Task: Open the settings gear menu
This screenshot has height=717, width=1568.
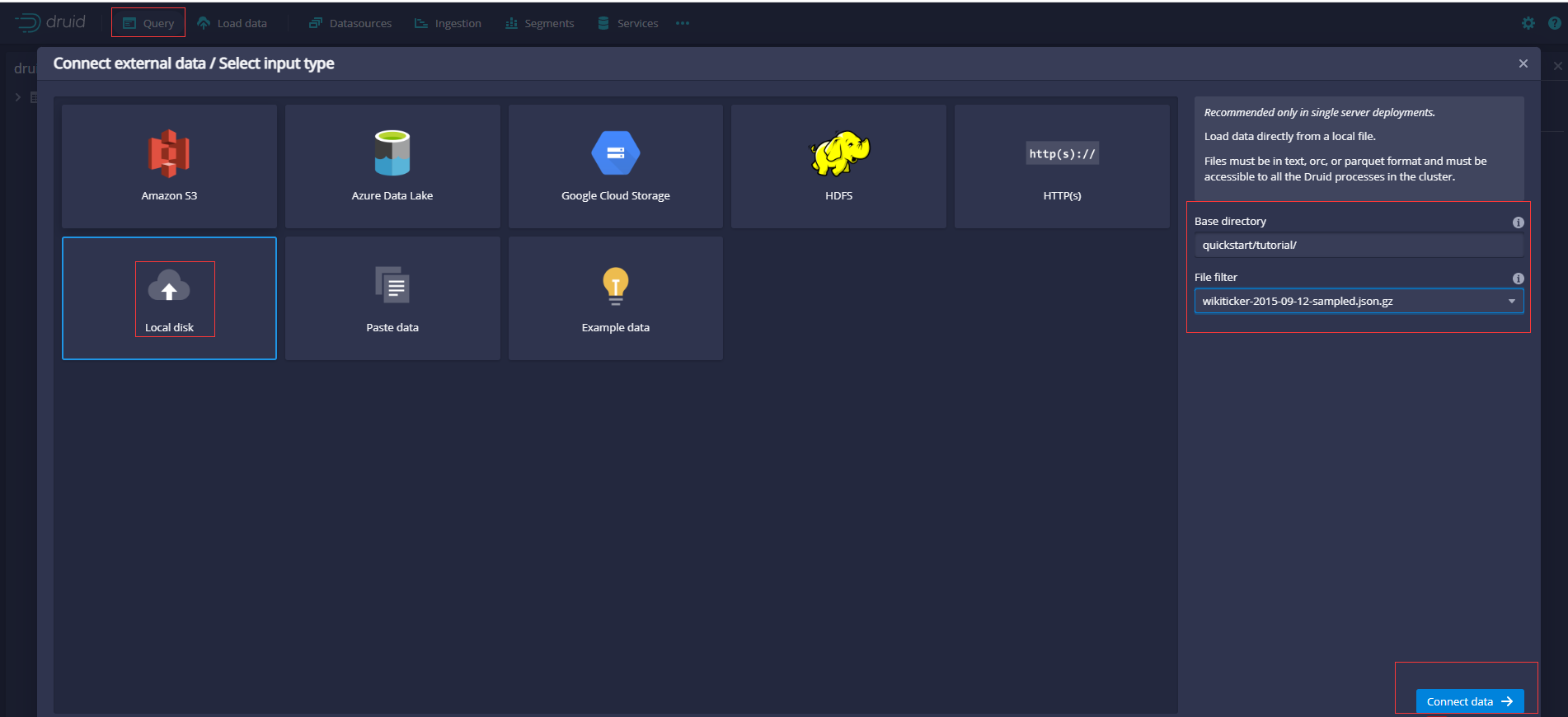Action: [1528, 23]
